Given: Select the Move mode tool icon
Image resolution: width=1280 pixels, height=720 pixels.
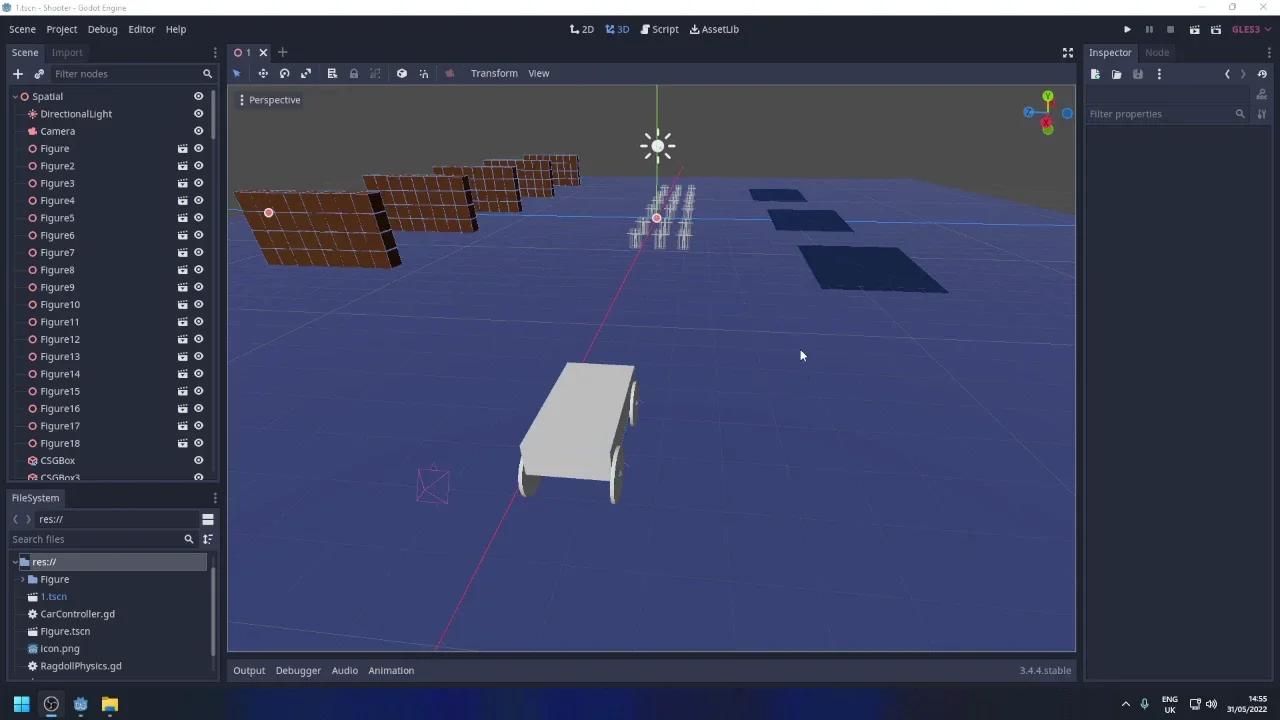Looking at the screenshot, I should coord(263,73).
